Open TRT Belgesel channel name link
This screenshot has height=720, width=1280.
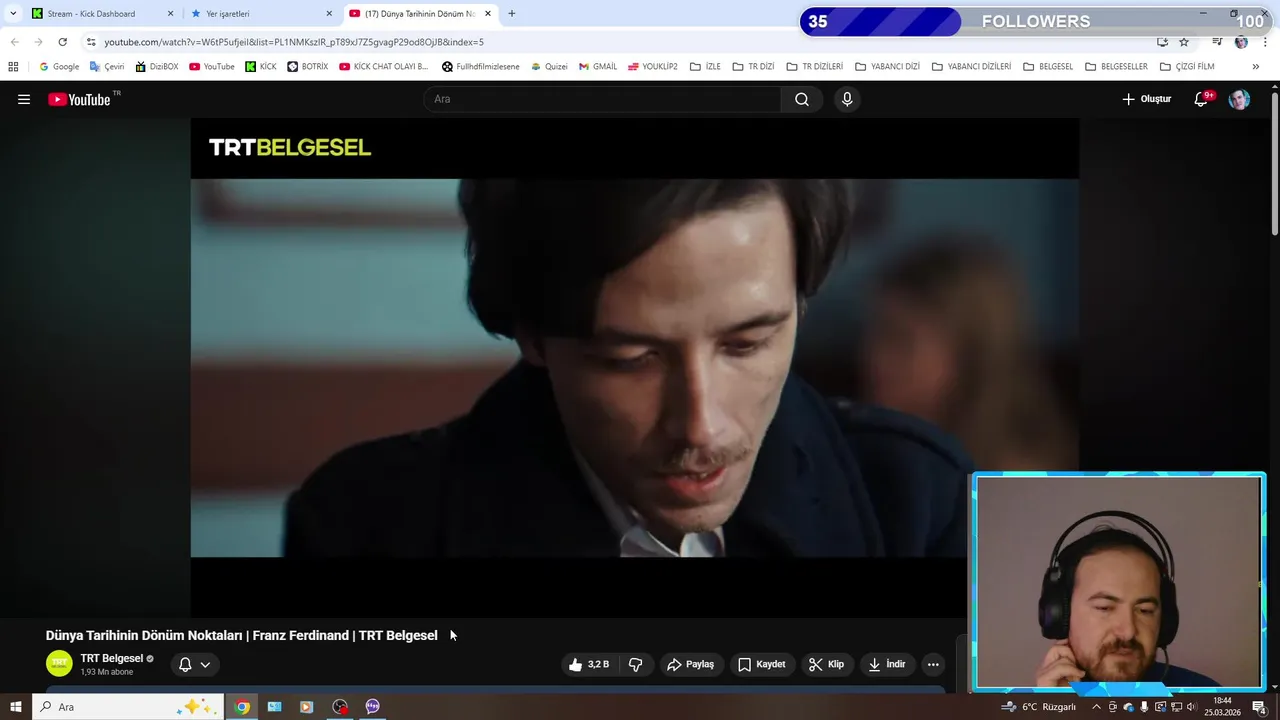[112, 658]
